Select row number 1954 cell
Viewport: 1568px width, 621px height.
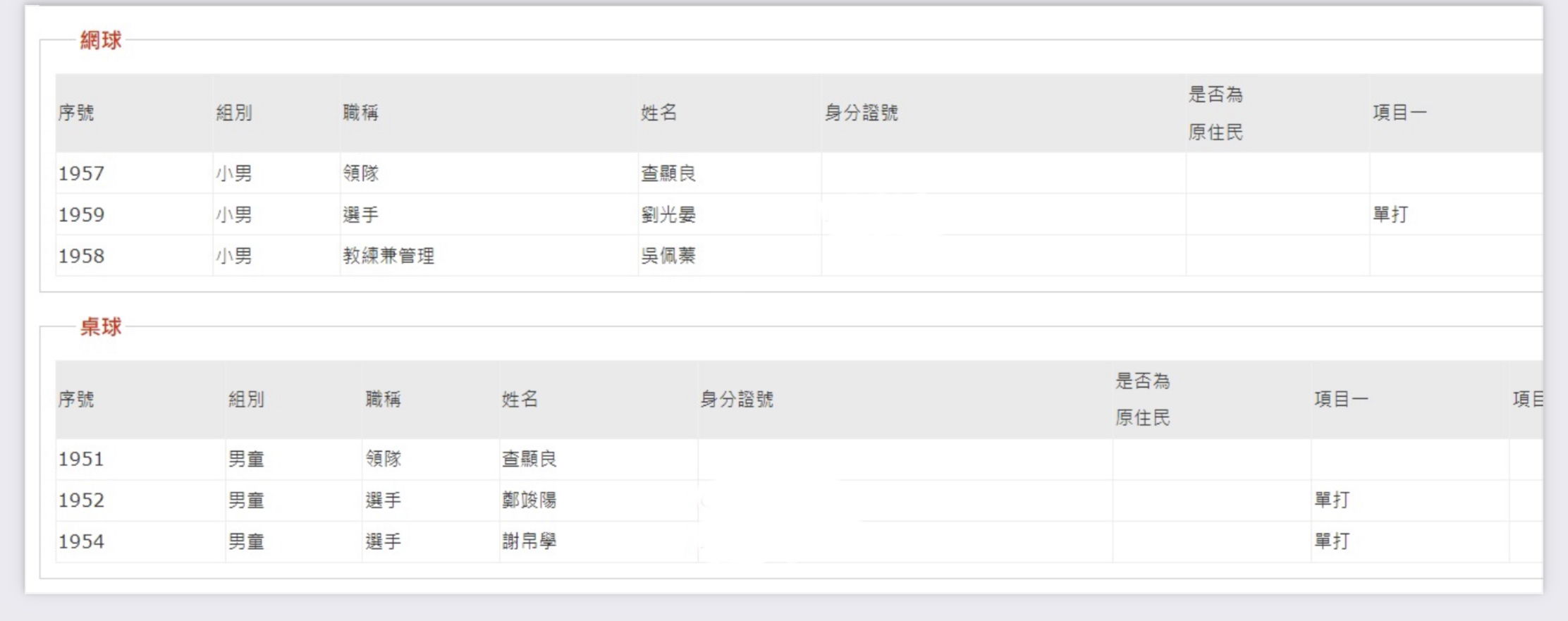pos(81,541)
